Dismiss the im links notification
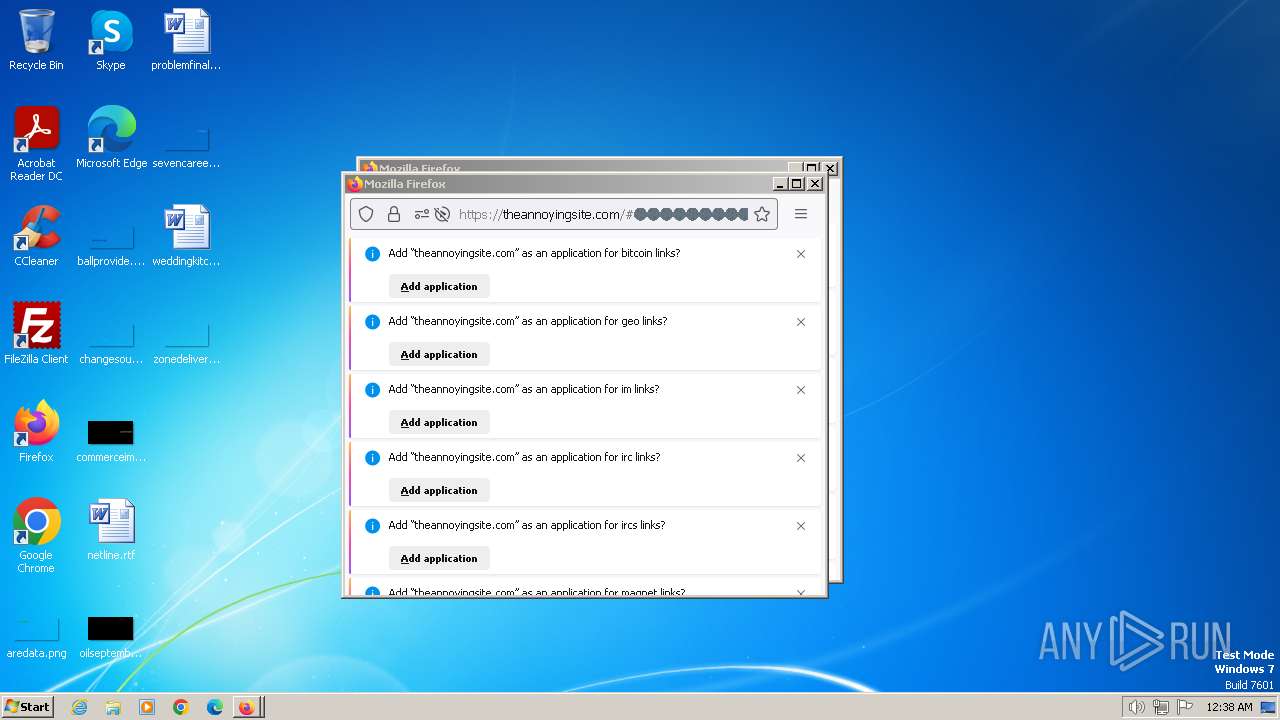 click(801, 390)
